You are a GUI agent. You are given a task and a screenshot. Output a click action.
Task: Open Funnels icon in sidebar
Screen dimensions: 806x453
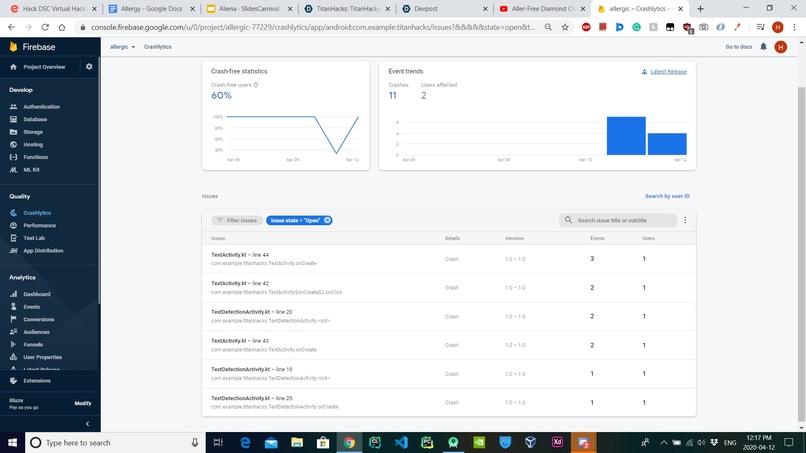13,345
